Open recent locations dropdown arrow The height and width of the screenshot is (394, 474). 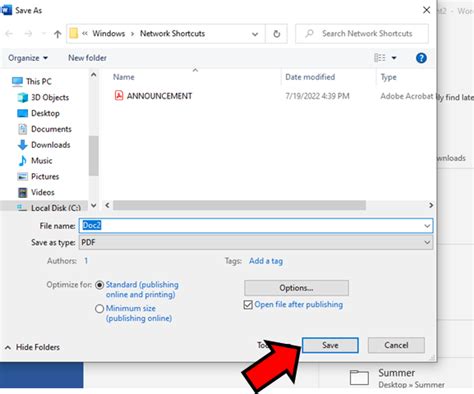pyautogui.click(x=43, y=34)
